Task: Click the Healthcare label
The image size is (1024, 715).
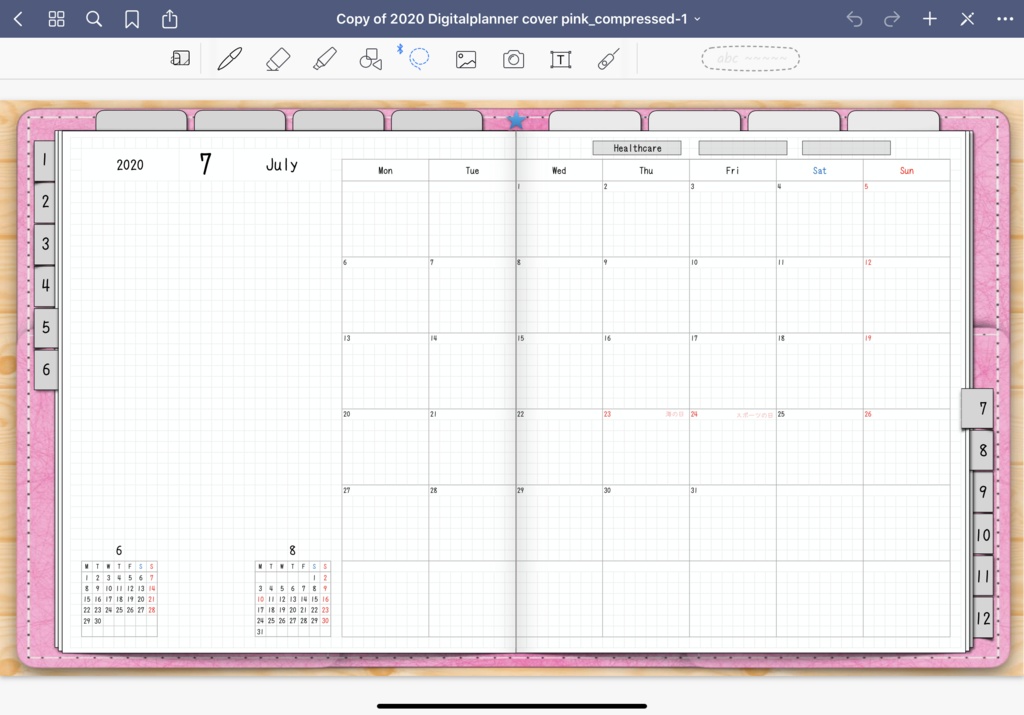Action: [637, 147]
